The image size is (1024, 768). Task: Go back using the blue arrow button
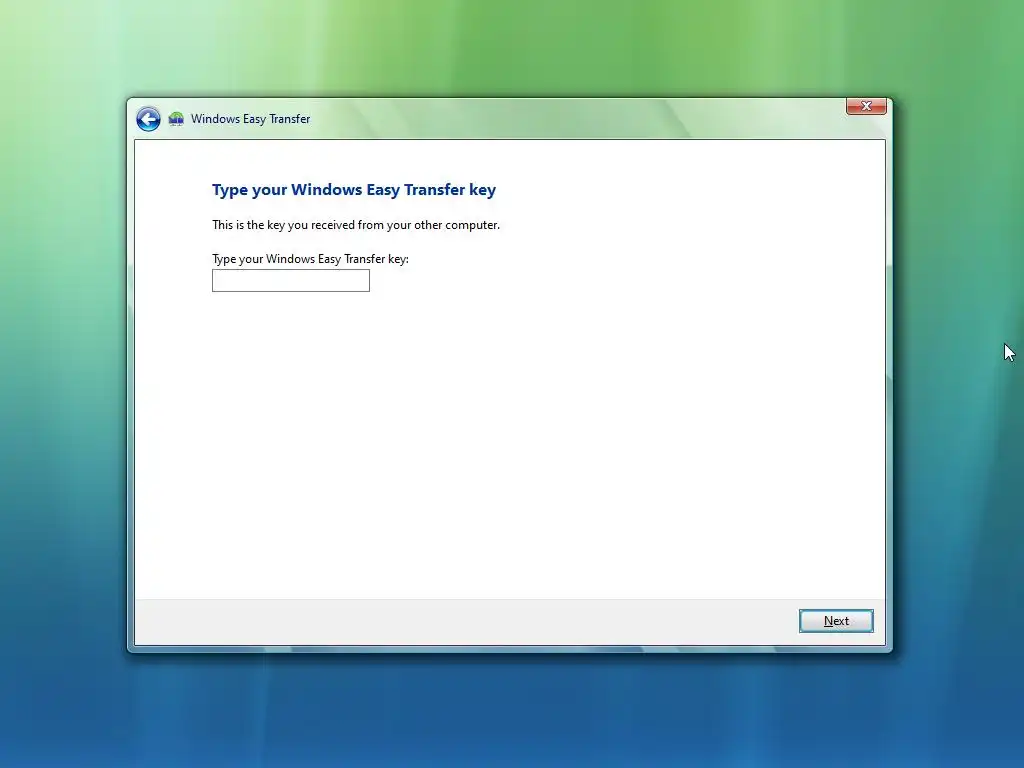[148, 119]
